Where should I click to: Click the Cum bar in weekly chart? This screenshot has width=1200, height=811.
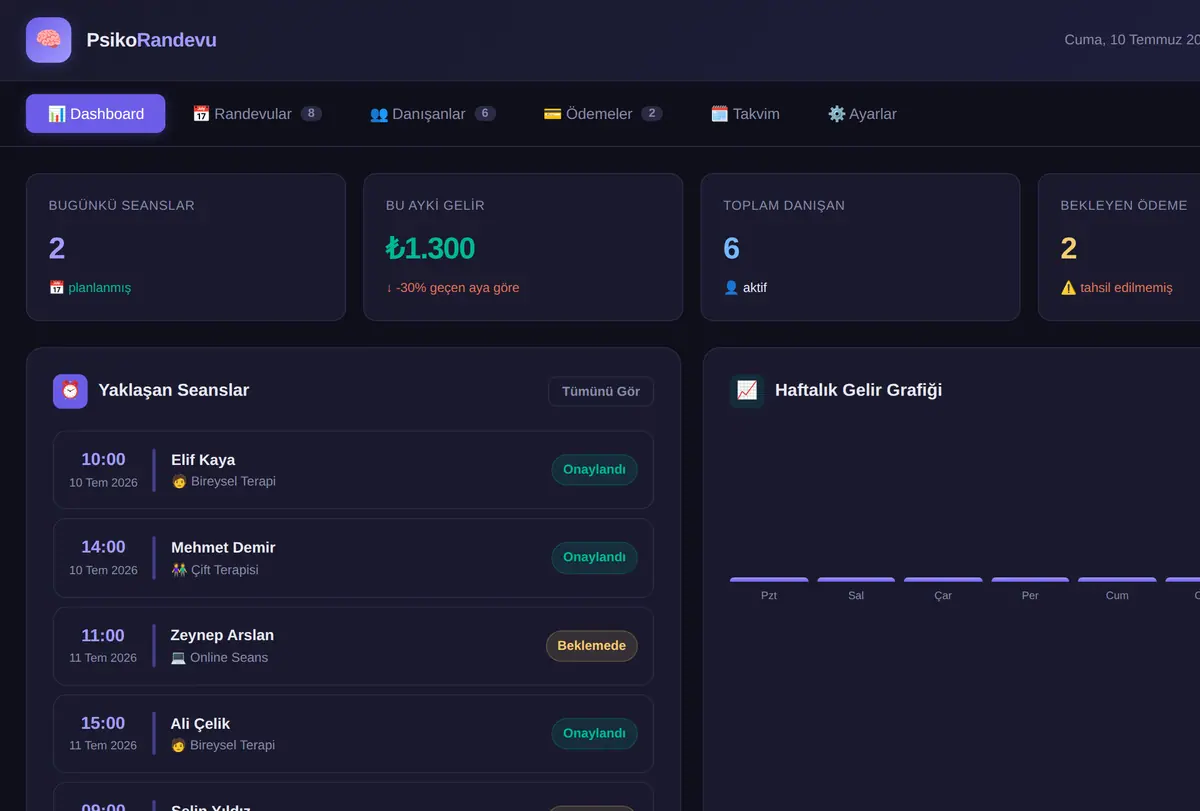pos(1117,580)
